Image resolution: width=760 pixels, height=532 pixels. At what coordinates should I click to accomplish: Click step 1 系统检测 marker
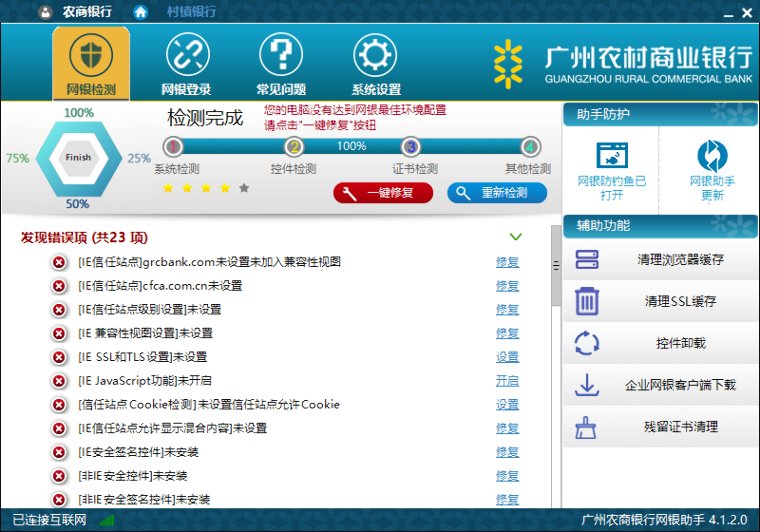(173, 146)
